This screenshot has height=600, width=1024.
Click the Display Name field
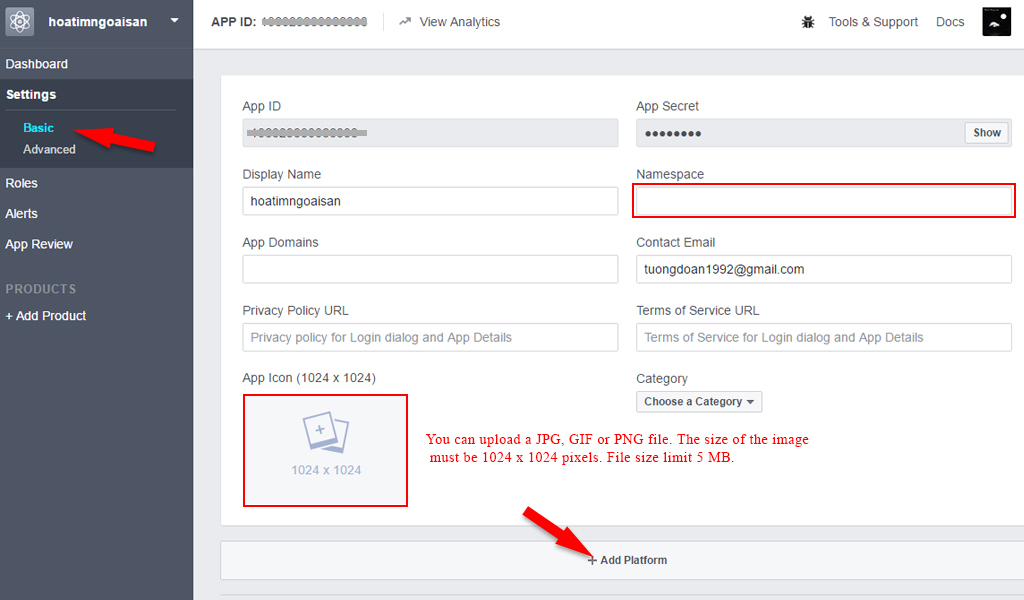coord(430,201)
